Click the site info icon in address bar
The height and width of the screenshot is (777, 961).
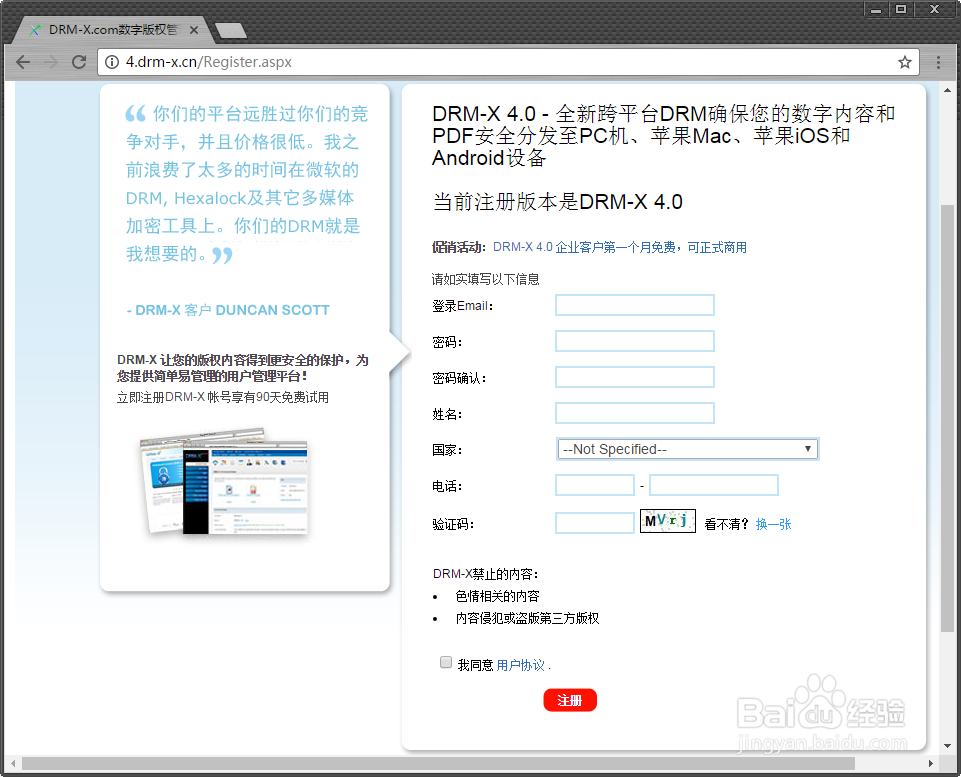[x=112, y=62]
